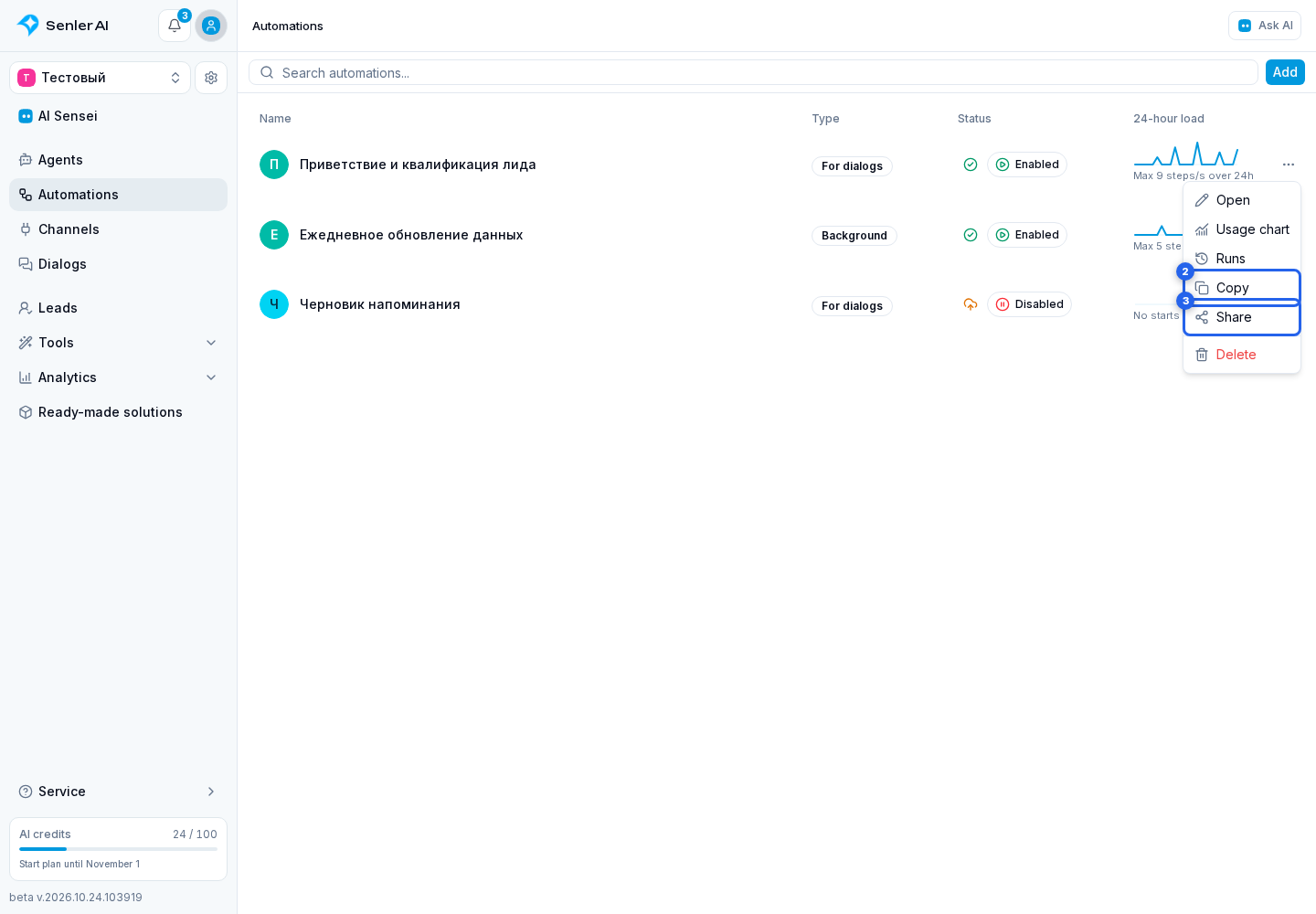1316x914 pixels.
Task: Open the Dialogs page
Action: point(119,264)
